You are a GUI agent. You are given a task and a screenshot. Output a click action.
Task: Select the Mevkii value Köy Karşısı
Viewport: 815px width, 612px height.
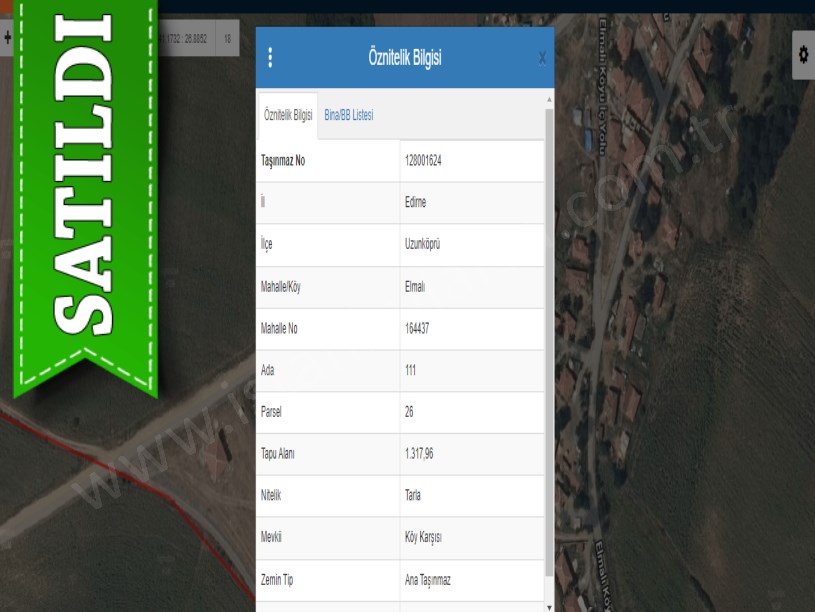click(423, 538)
